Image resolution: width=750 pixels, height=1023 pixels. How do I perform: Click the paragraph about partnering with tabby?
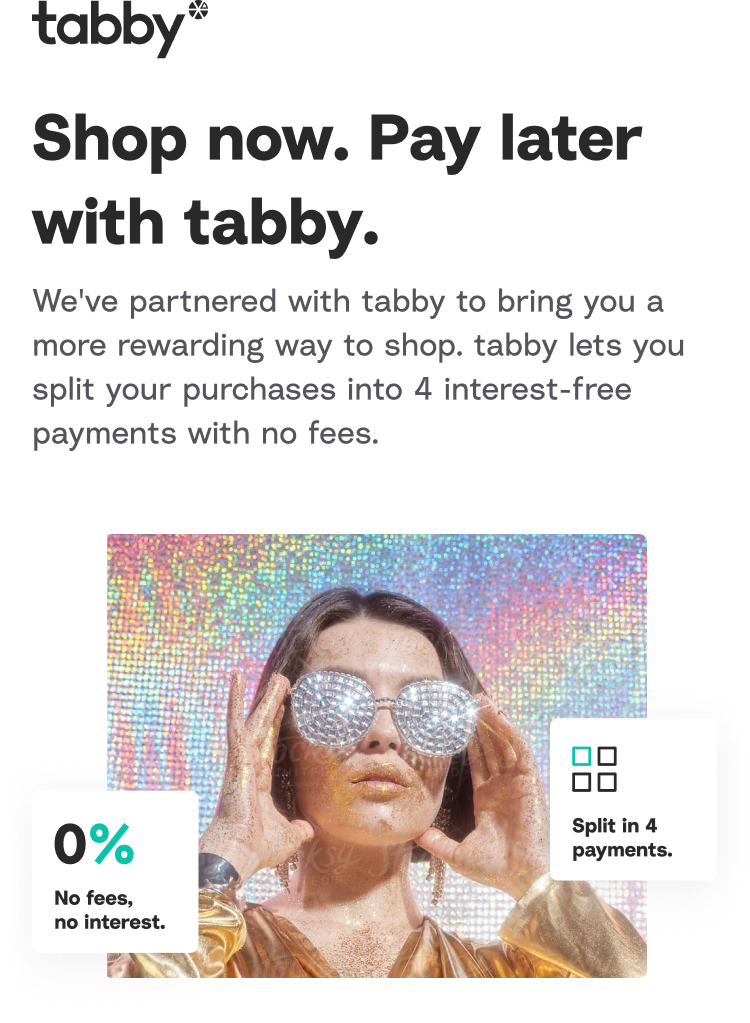358,367
